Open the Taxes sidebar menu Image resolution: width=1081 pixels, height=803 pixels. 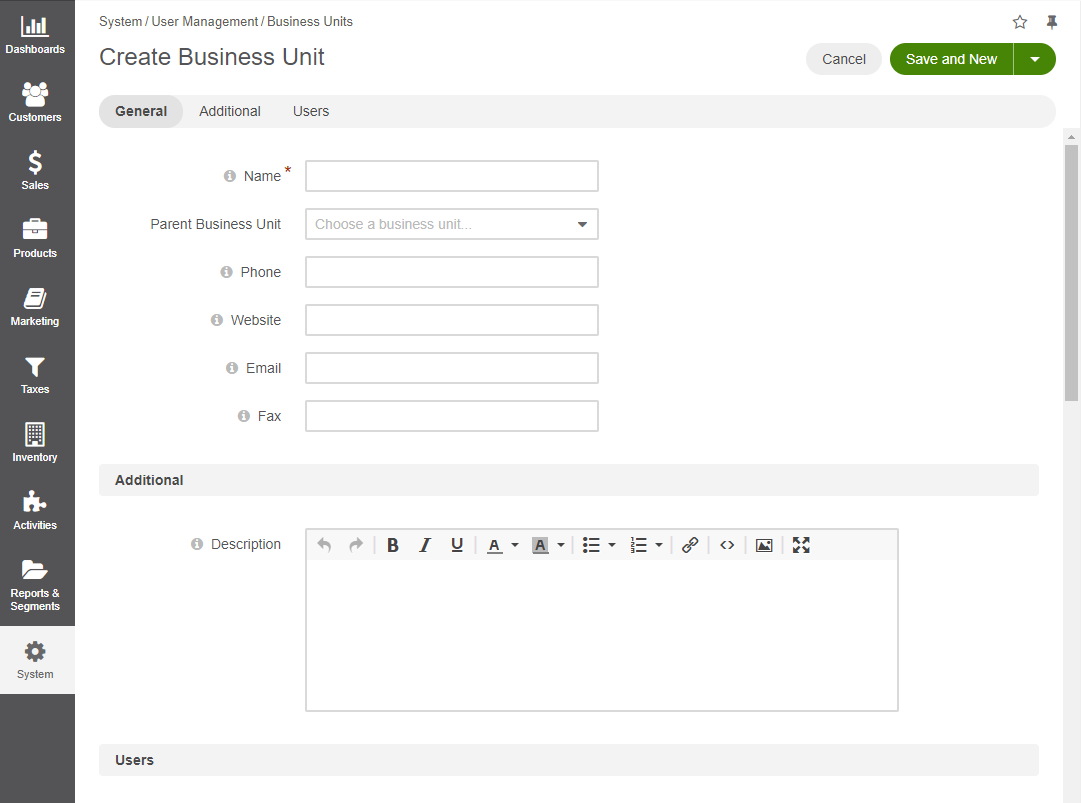click(x=35, y=374)
